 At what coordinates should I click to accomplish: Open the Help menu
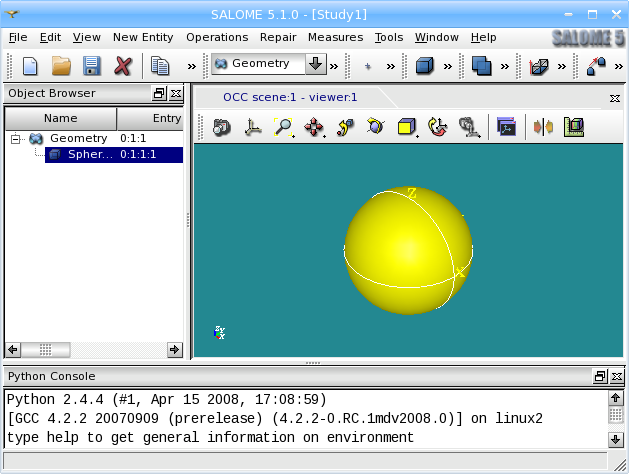[483, 37]
